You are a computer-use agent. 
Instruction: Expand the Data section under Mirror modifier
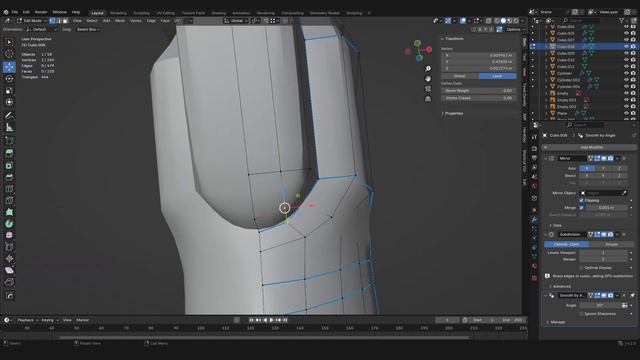pos(555,225)
